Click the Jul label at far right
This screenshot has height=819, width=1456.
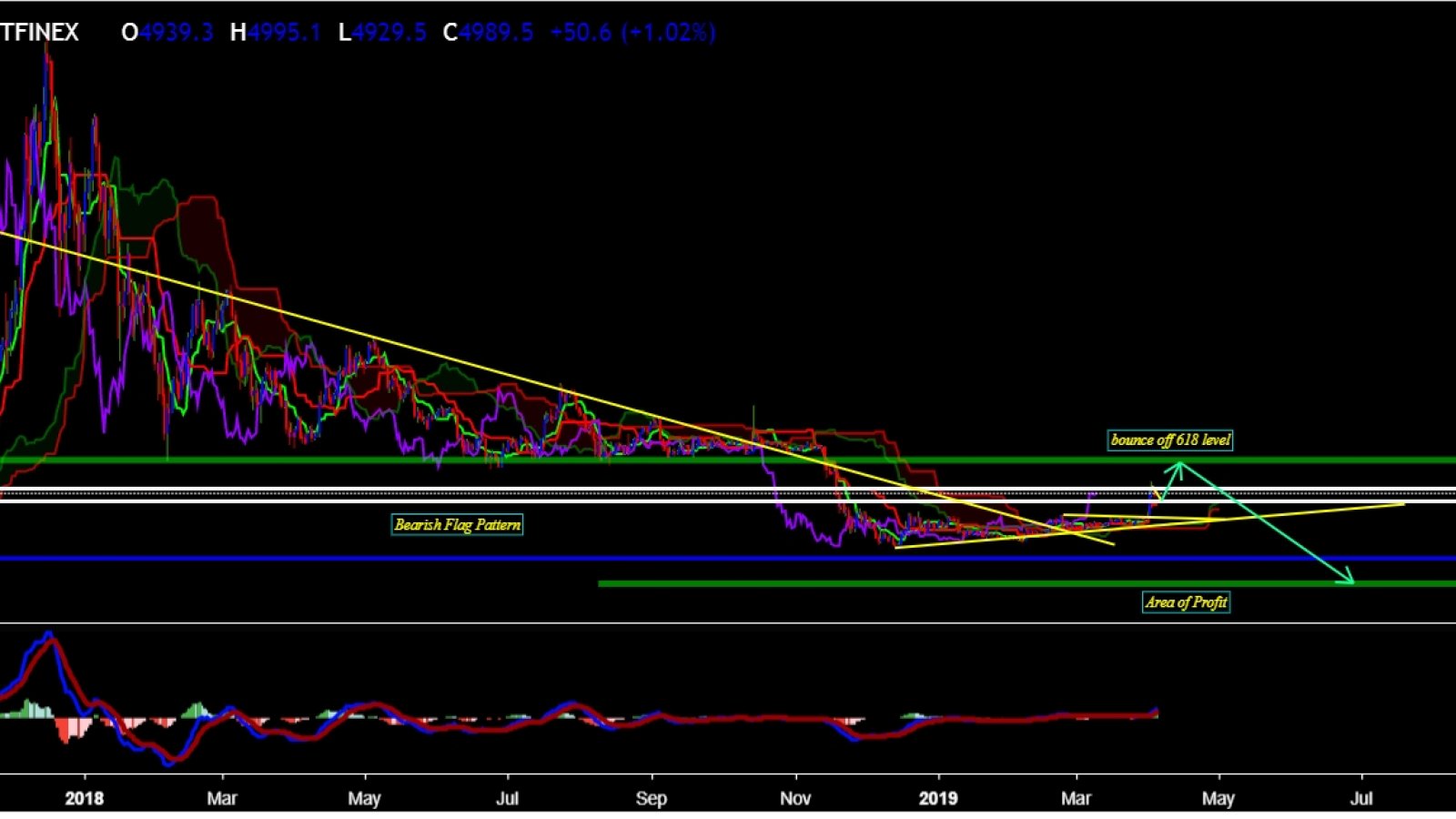[x=1361, y=798]
